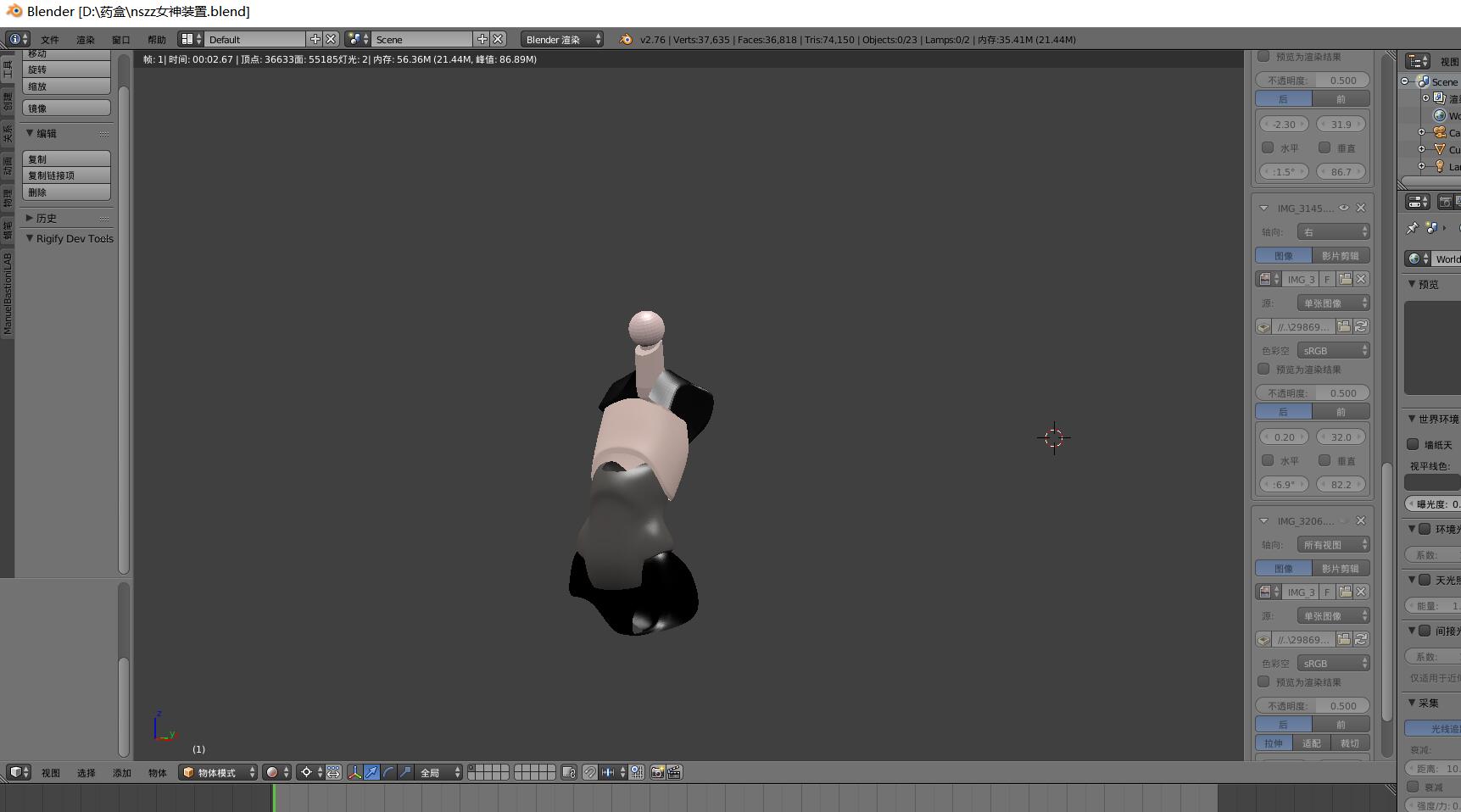This screenshot has height=812, width=1461.
Task: Click the scene browse icon
Action: click(358, 39)
